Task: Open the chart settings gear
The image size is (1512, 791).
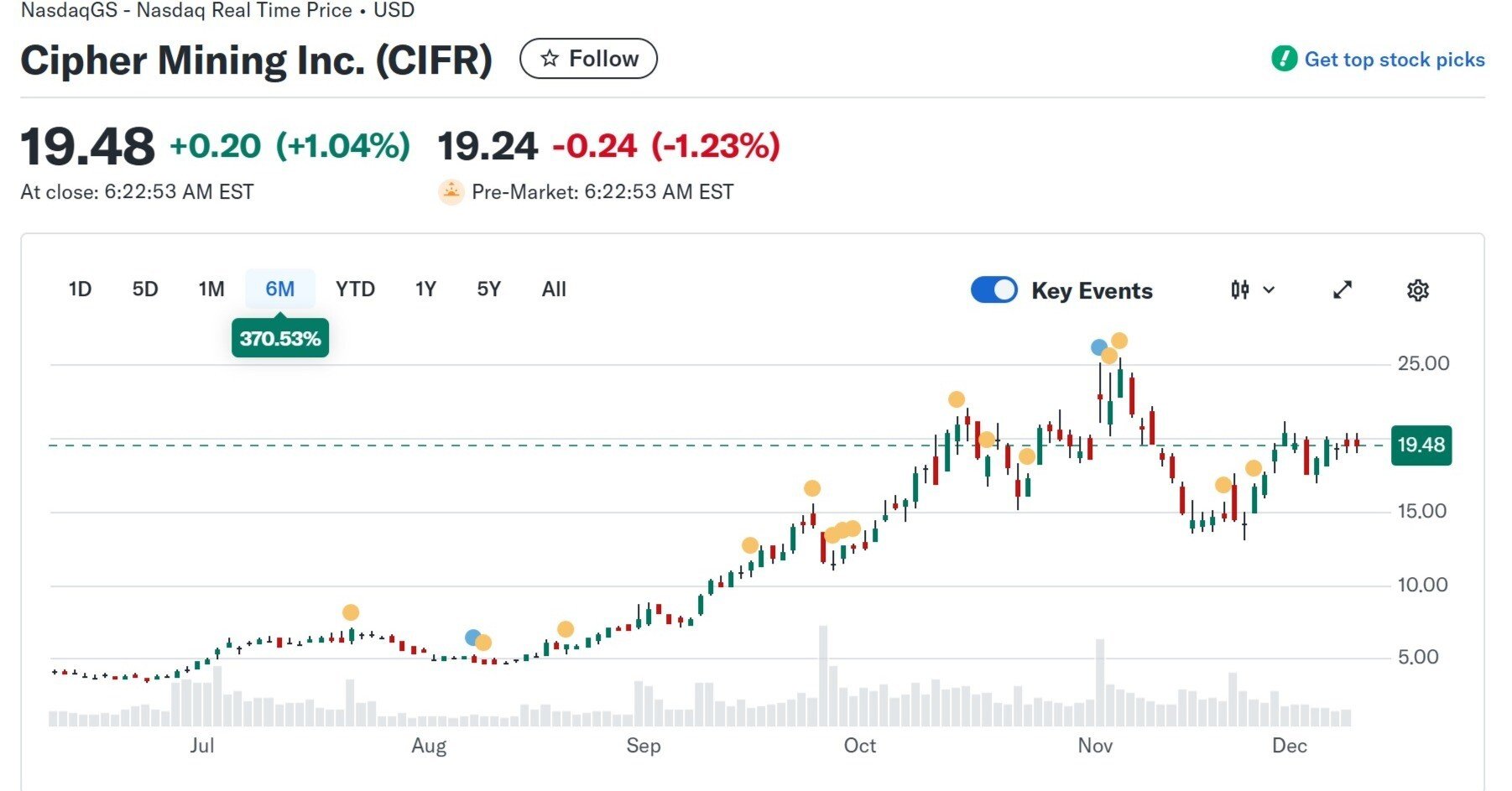Action: pyautogui.click(x=1418, y=289)
